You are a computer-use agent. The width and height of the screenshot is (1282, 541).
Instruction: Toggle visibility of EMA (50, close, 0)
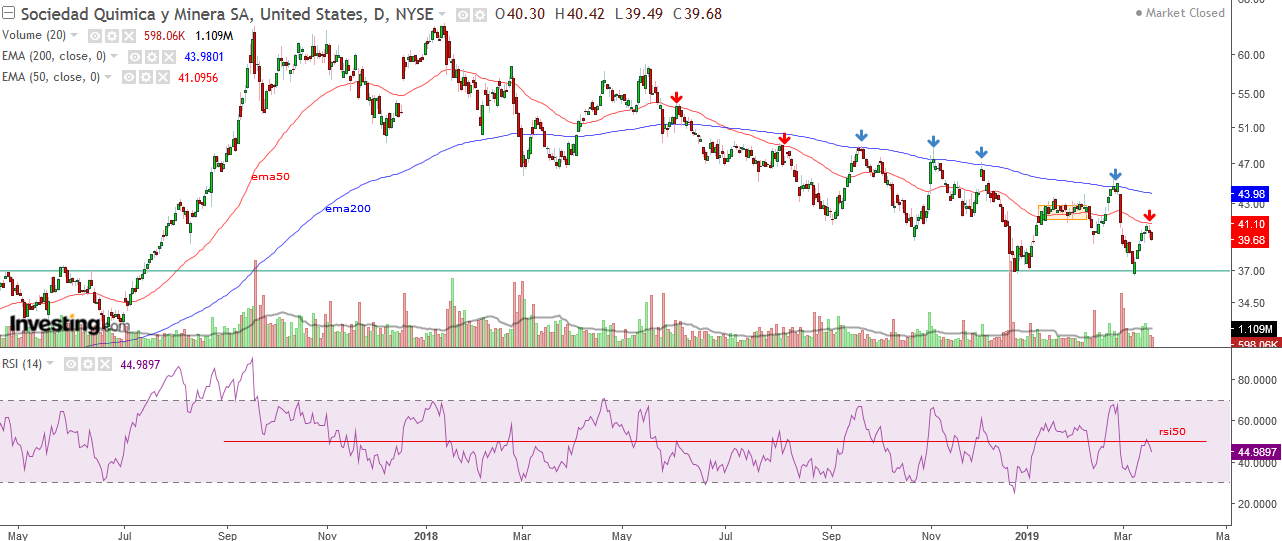(x=129, y=78)
